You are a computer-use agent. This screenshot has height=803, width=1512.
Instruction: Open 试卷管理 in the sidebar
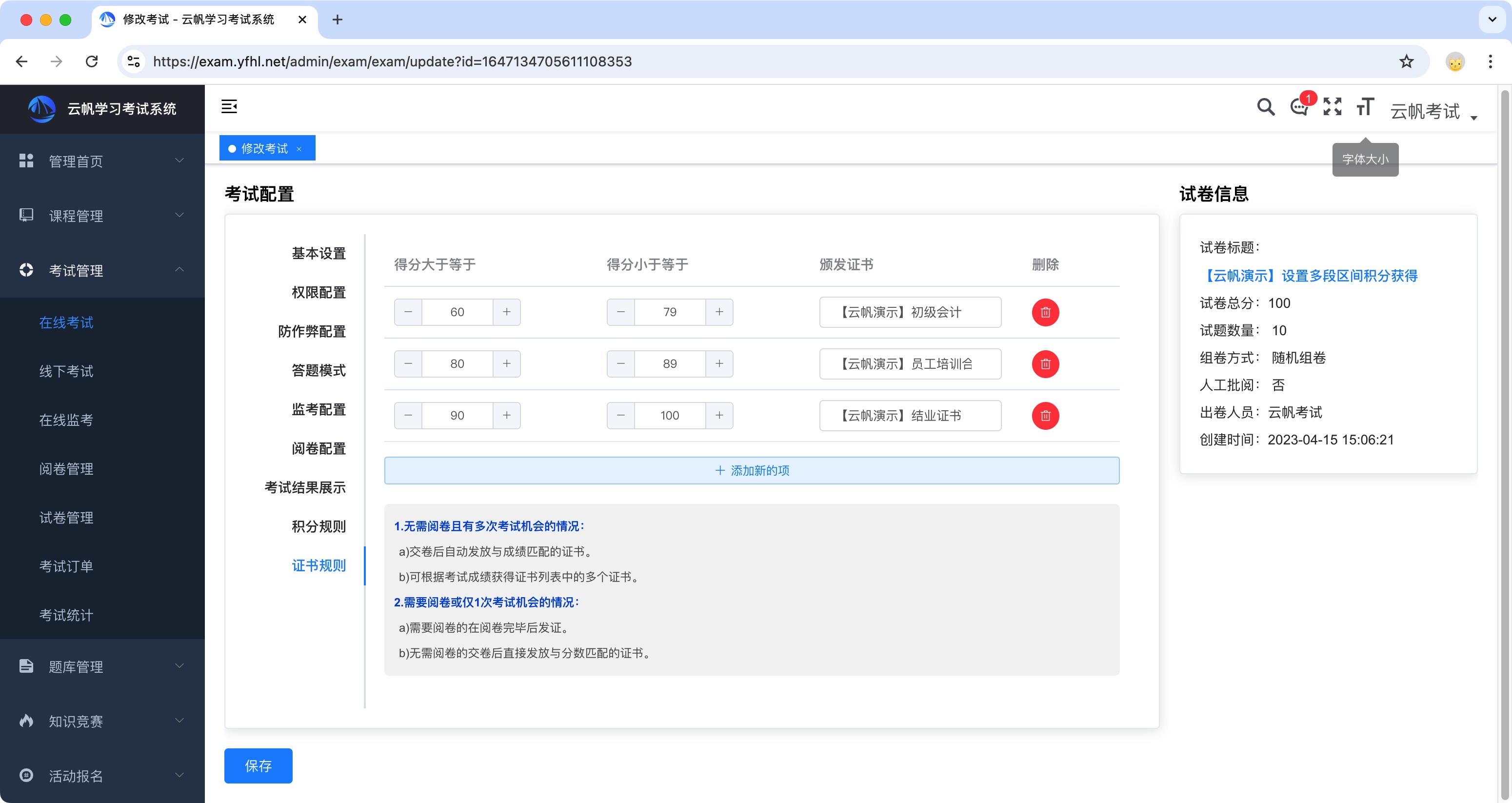66,518
